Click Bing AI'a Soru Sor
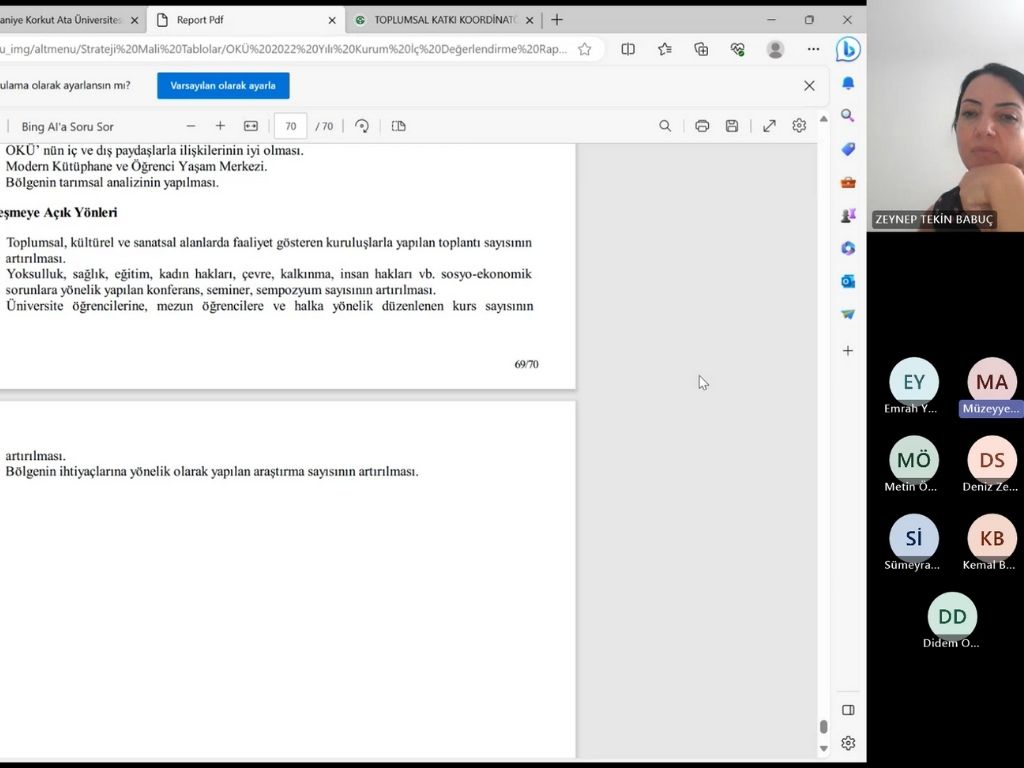Viewport: 1024px width, 768px height. (67, 127)
